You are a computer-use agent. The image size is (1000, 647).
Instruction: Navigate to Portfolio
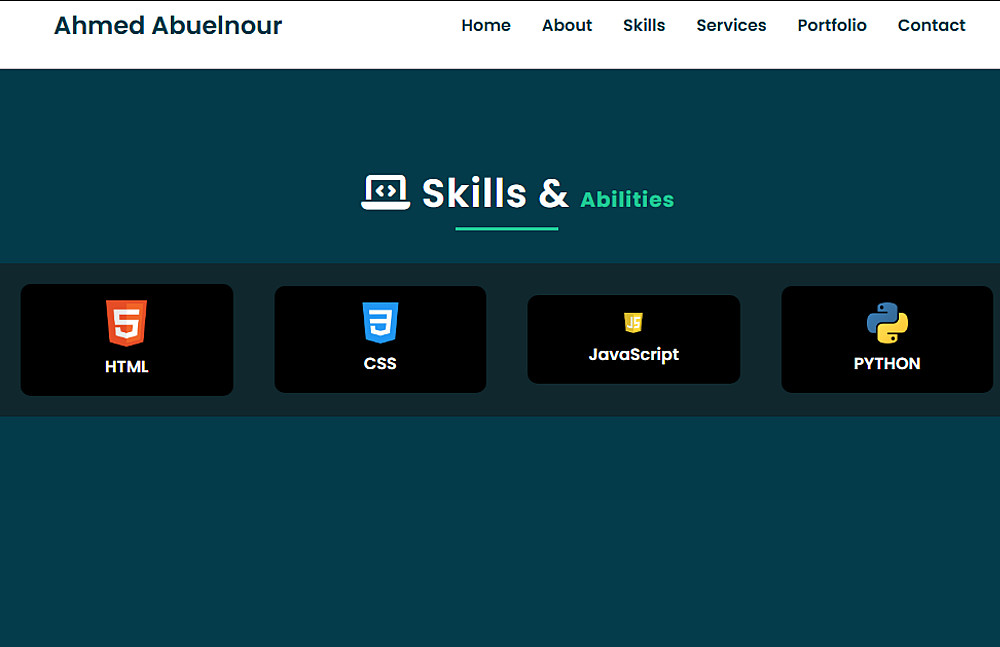(832, 26)
